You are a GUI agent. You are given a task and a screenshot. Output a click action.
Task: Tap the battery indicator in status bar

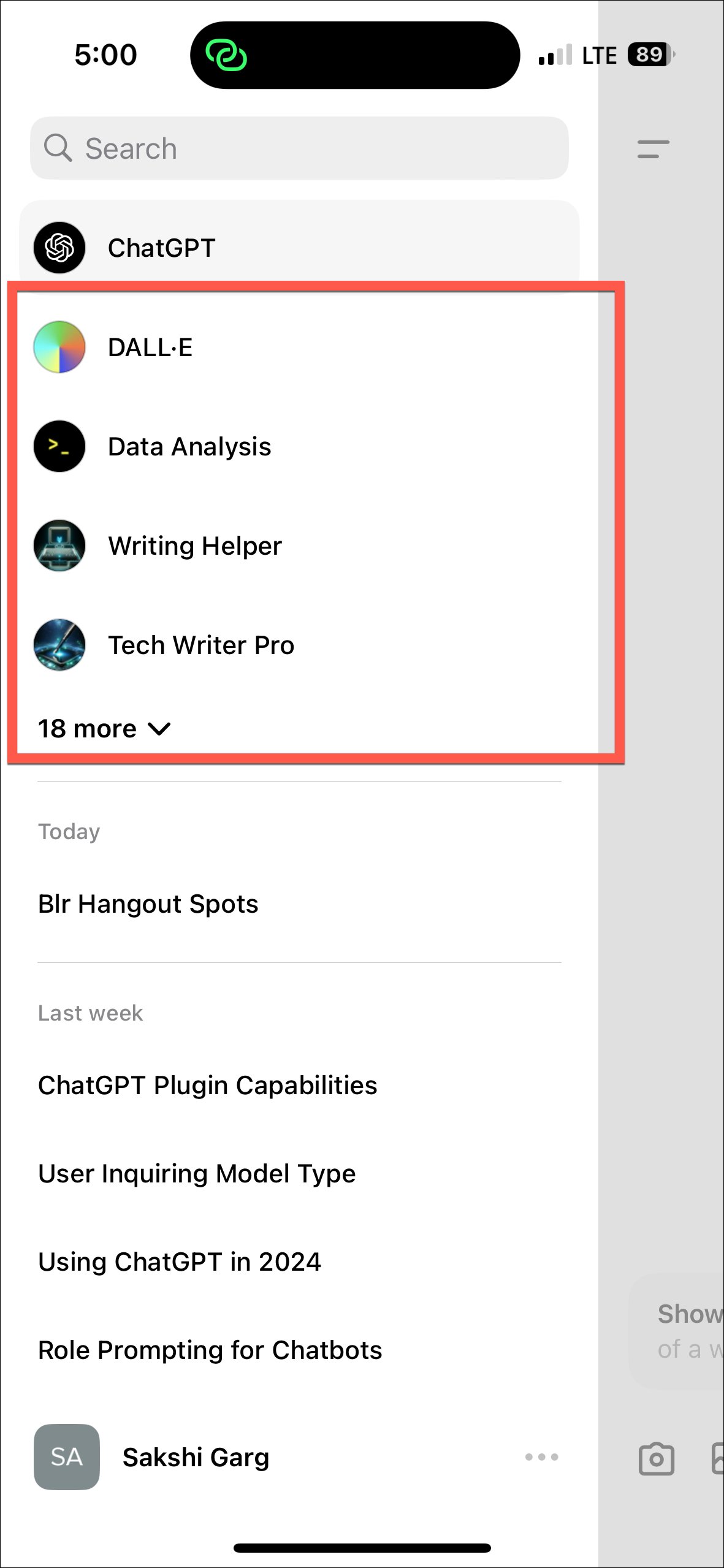(x=650, y=55)
